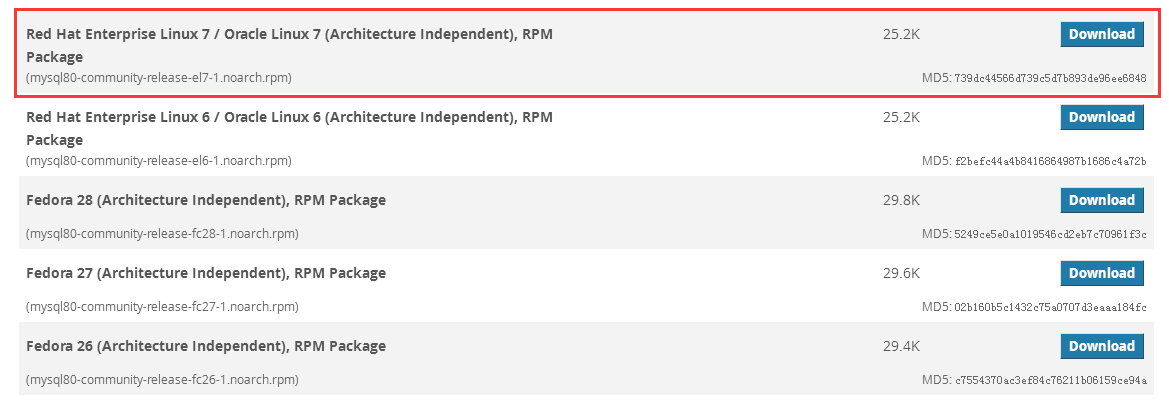Click the MD5 hash for the el7 package
This screenshot has height=408, width=1169.
(x=1050, y=78)
